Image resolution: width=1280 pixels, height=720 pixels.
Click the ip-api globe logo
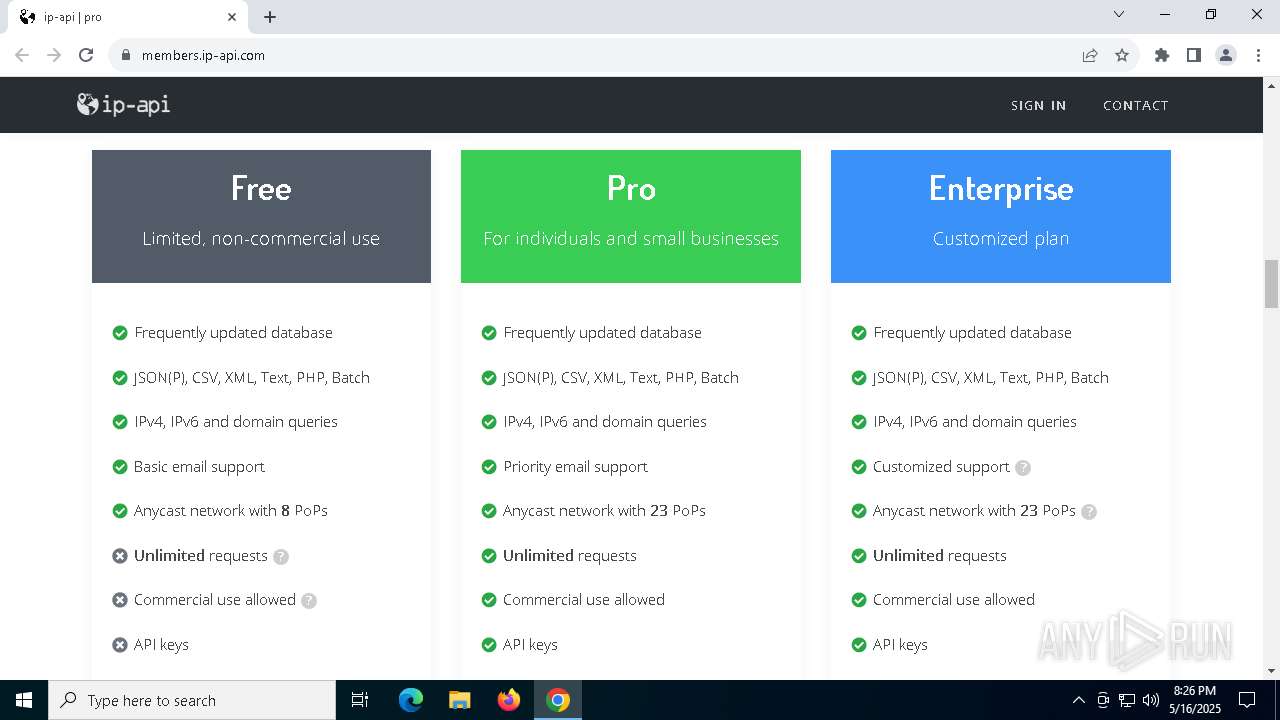(x=123, y=104)
